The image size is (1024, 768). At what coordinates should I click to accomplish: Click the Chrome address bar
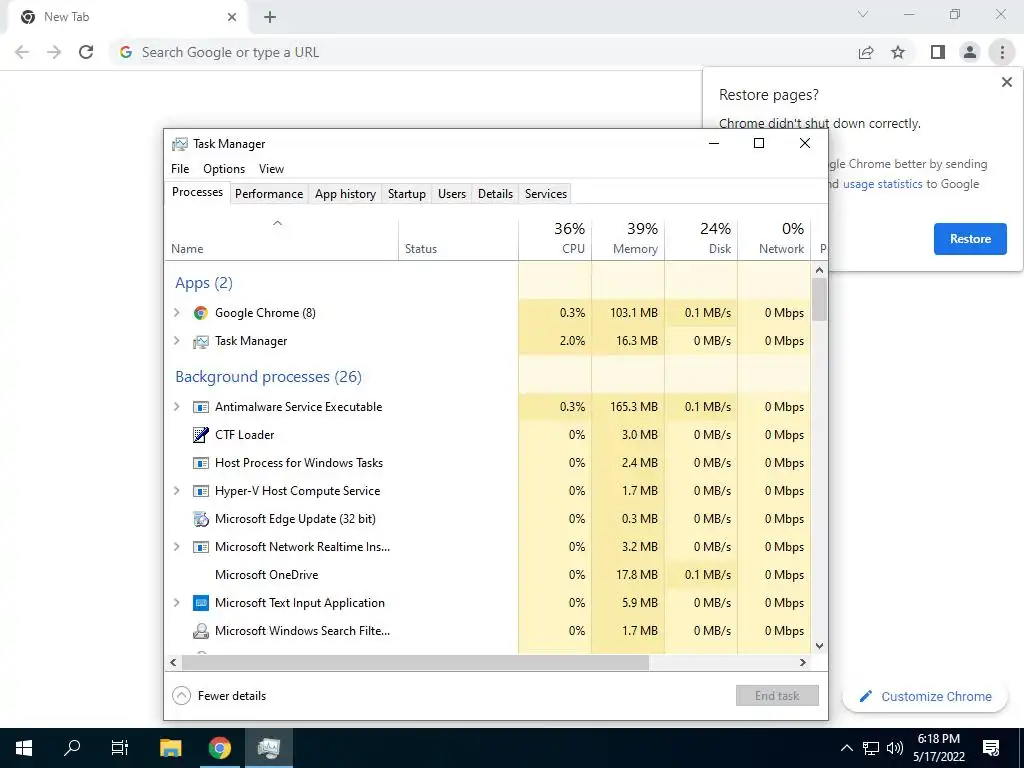[x=483, y=52]
